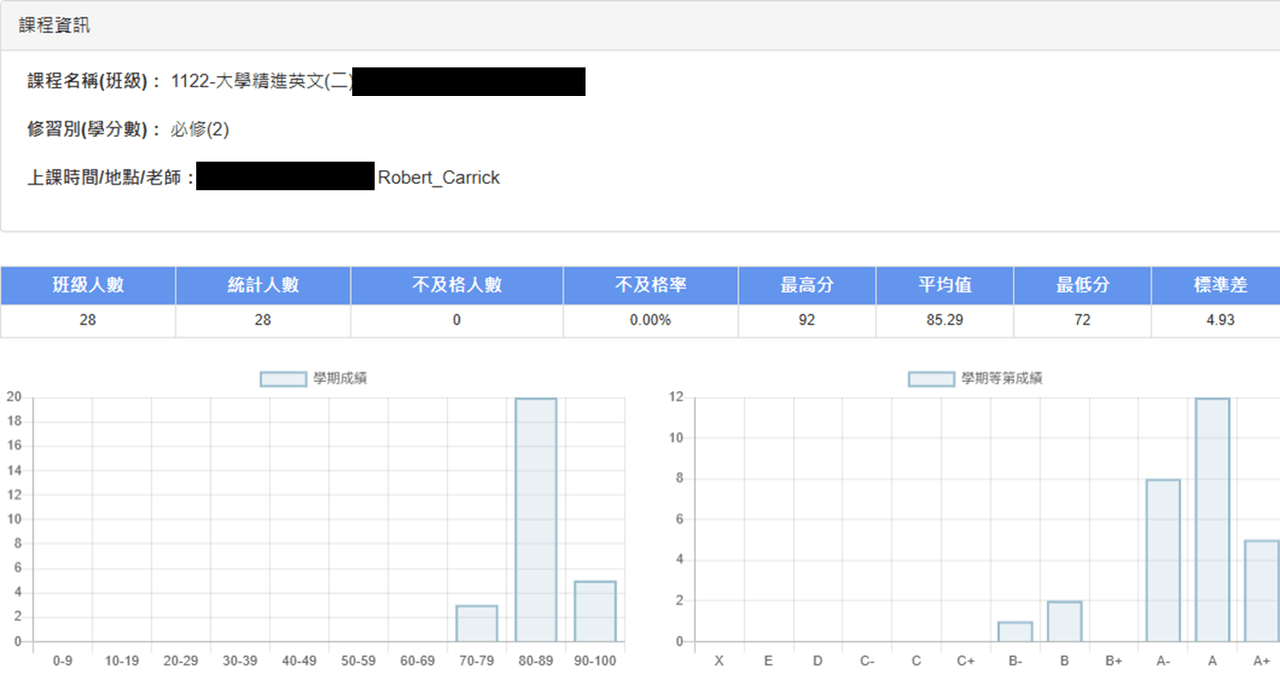Select the lowest score cell 72

tap(1083, 320)
